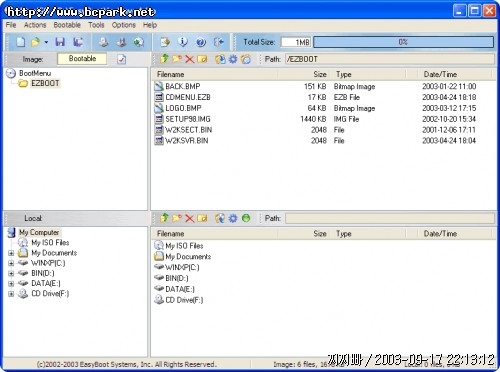The width and height of the screenshot is (500, 372).
Task: Click the image properties checkmark page icon
Action: point(122,59)
